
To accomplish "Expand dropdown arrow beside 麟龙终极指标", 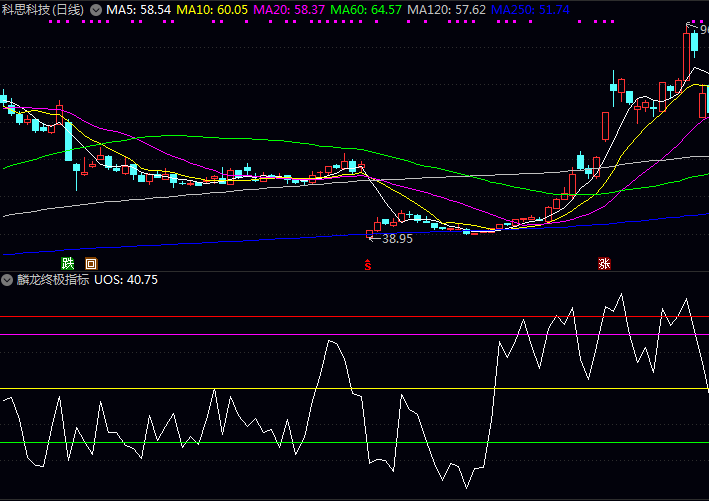I will (7, 280).
